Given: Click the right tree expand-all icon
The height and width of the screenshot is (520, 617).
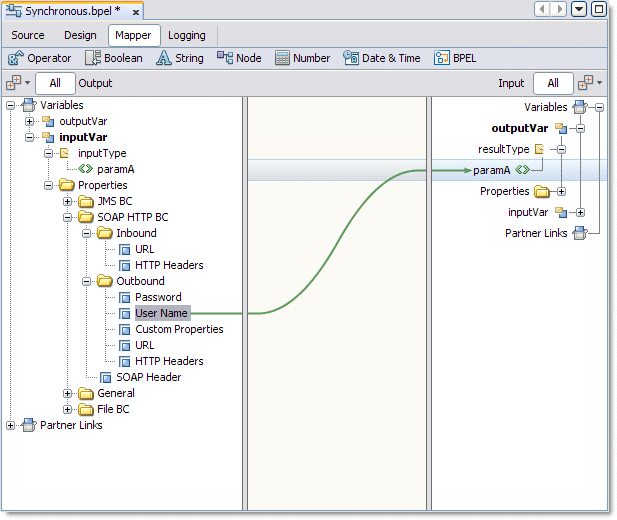Looking at the screenshot, I should click(x=585, y=83).
